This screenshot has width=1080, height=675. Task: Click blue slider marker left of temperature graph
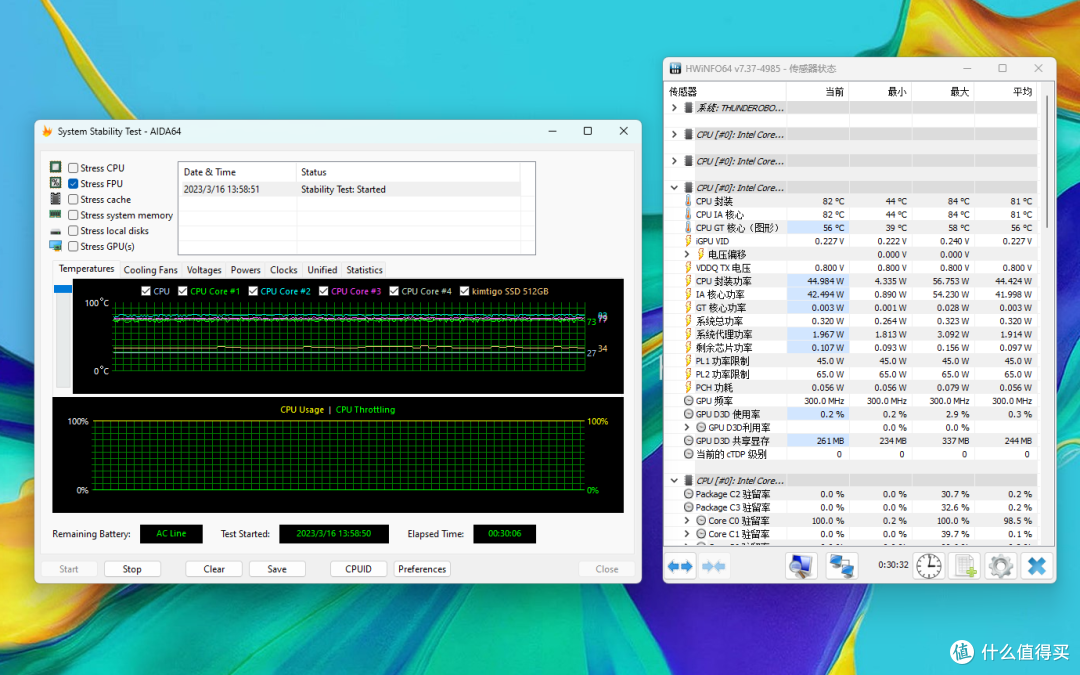(63, 289)
